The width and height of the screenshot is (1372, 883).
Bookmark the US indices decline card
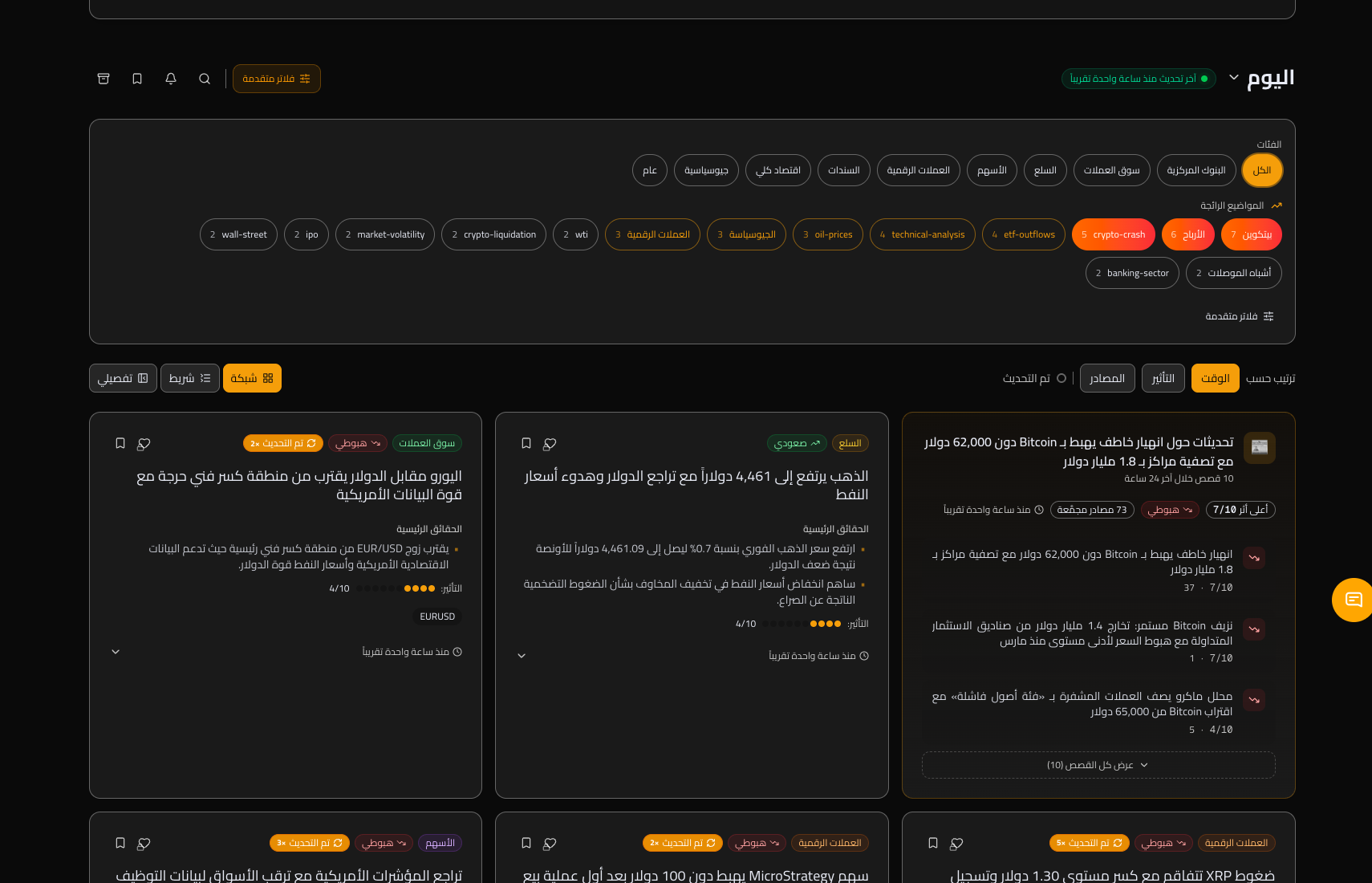point(120,843)
